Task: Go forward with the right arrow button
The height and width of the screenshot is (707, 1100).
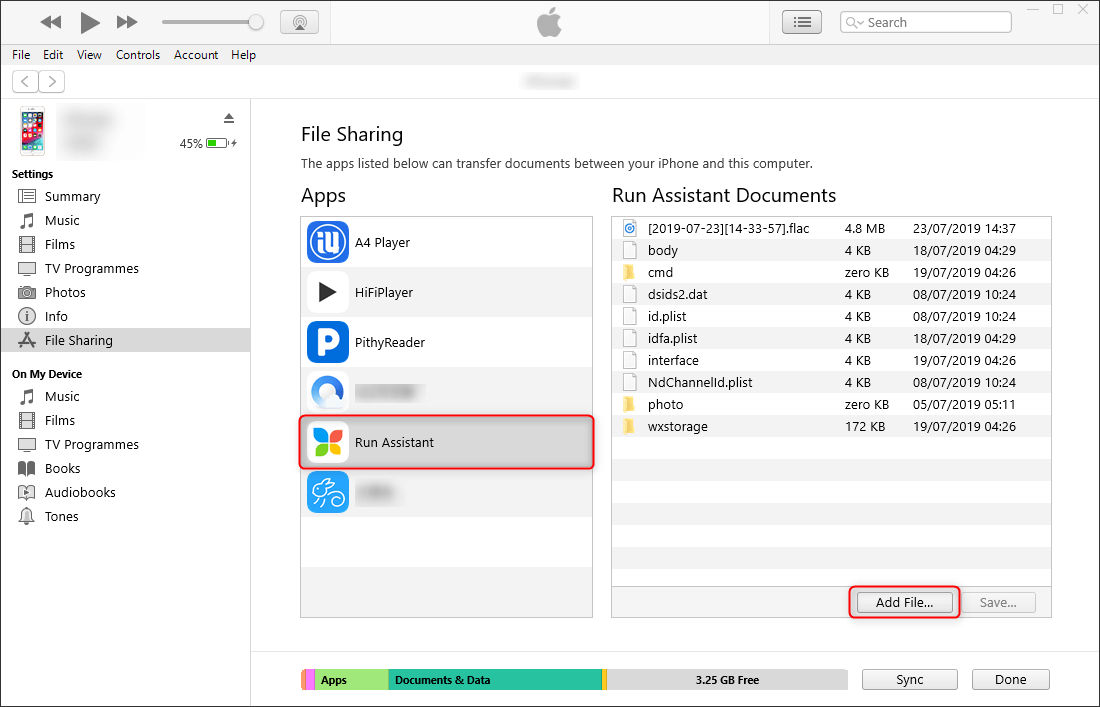Action: pos(52,81)
